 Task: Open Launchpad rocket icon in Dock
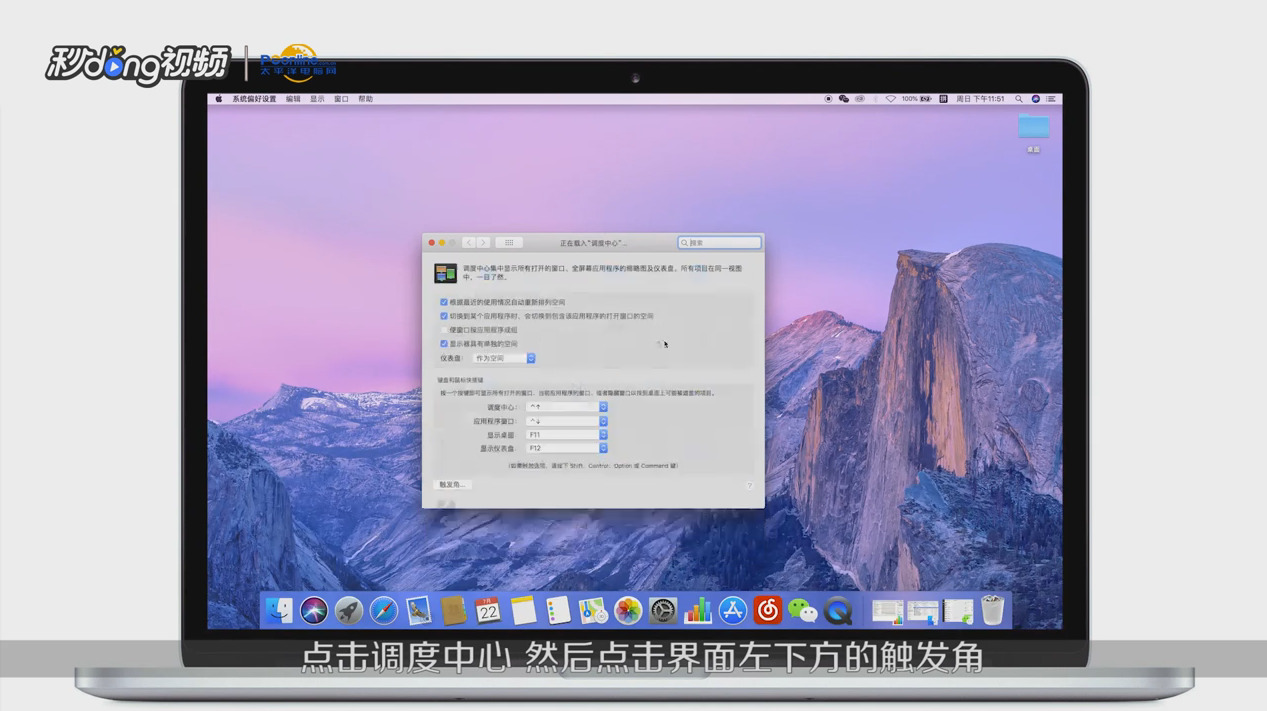349,610
